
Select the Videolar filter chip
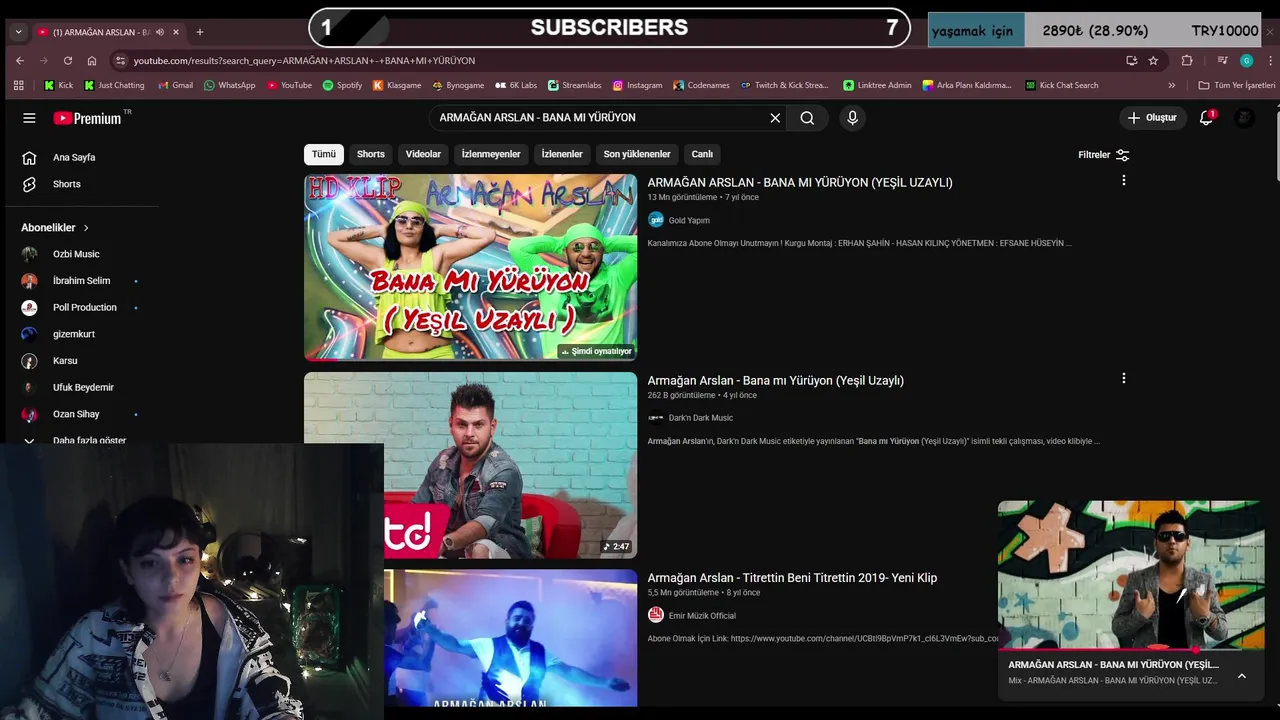click(x=423, y=154)
